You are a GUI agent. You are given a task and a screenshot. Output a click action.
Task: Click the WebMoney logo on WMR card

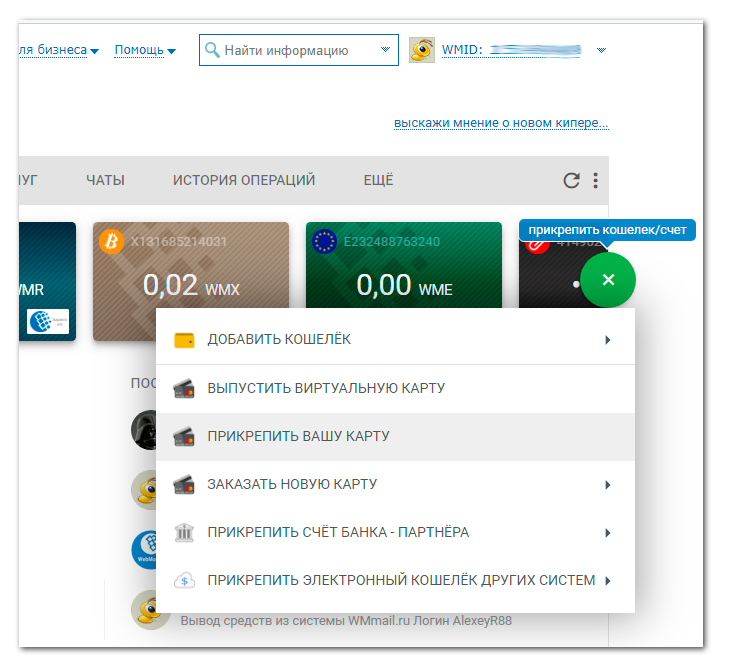(48, 321)
